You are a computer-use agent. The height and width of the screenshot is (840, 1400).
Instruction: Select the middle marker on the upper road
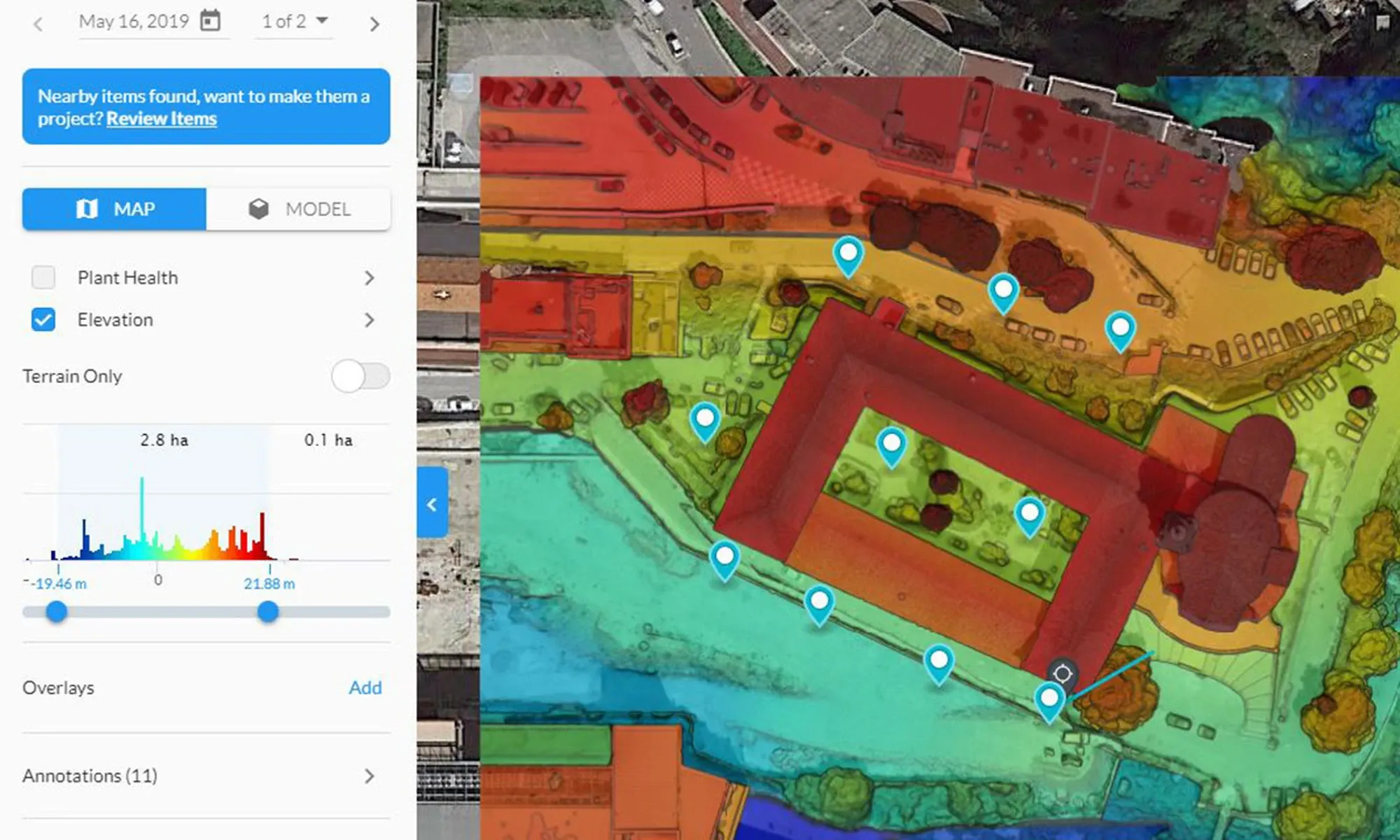pos(1003,294)
